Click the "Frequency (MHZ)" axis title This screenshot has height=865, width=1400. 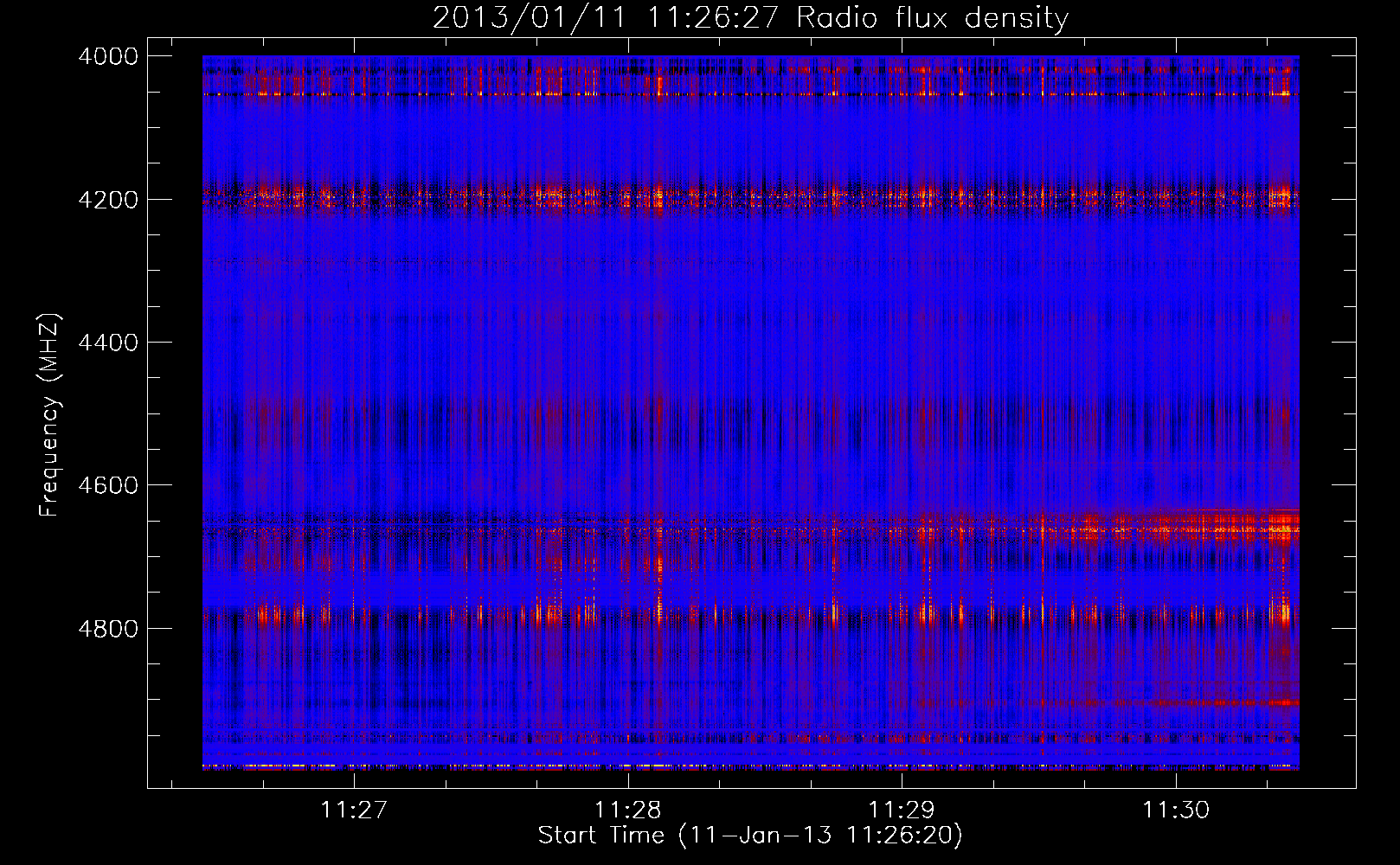[x=49, y=415]
